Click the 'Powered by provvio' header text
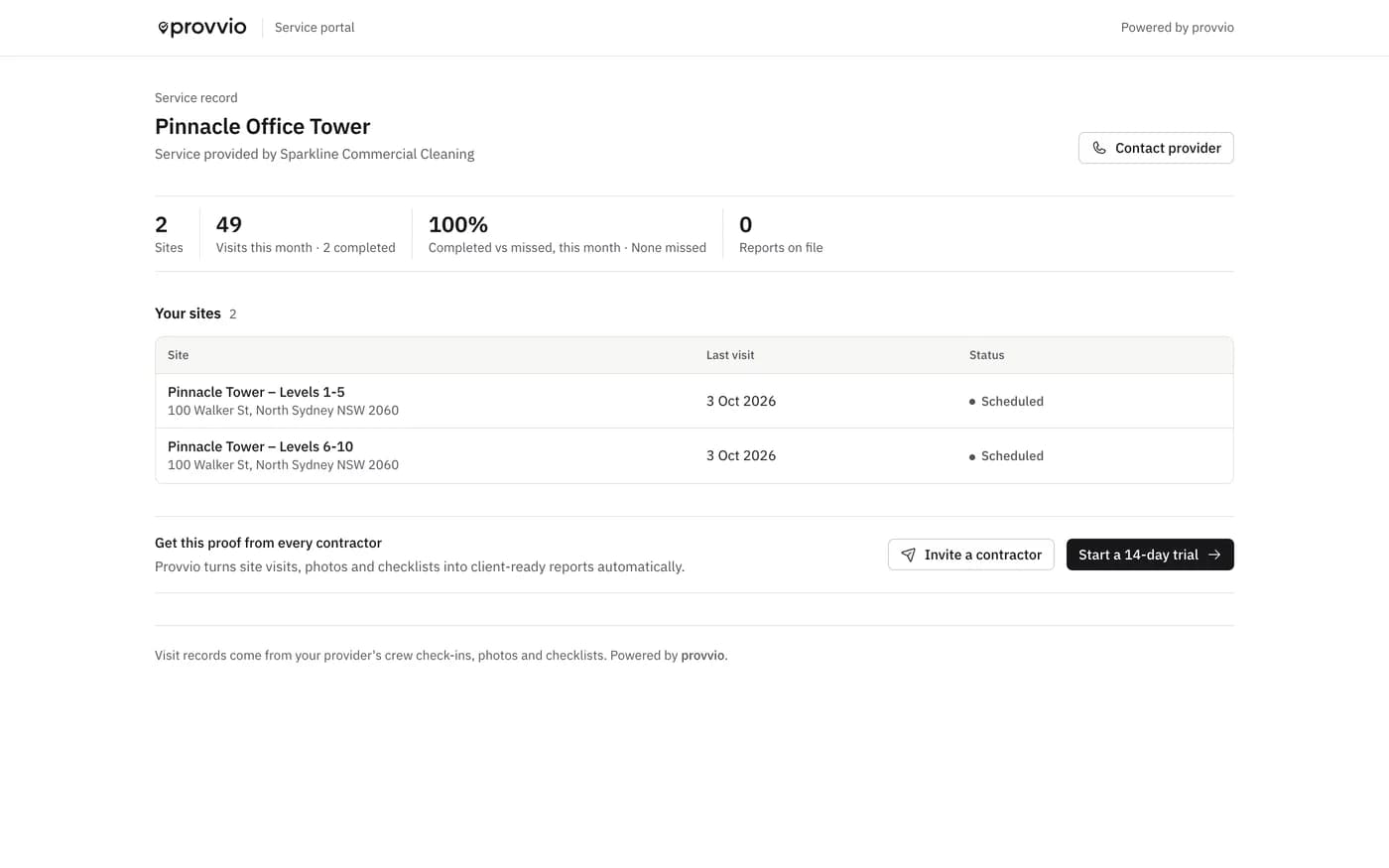Image resolution: width=1389 pixels, height=868 pixels. point(1178,28)
